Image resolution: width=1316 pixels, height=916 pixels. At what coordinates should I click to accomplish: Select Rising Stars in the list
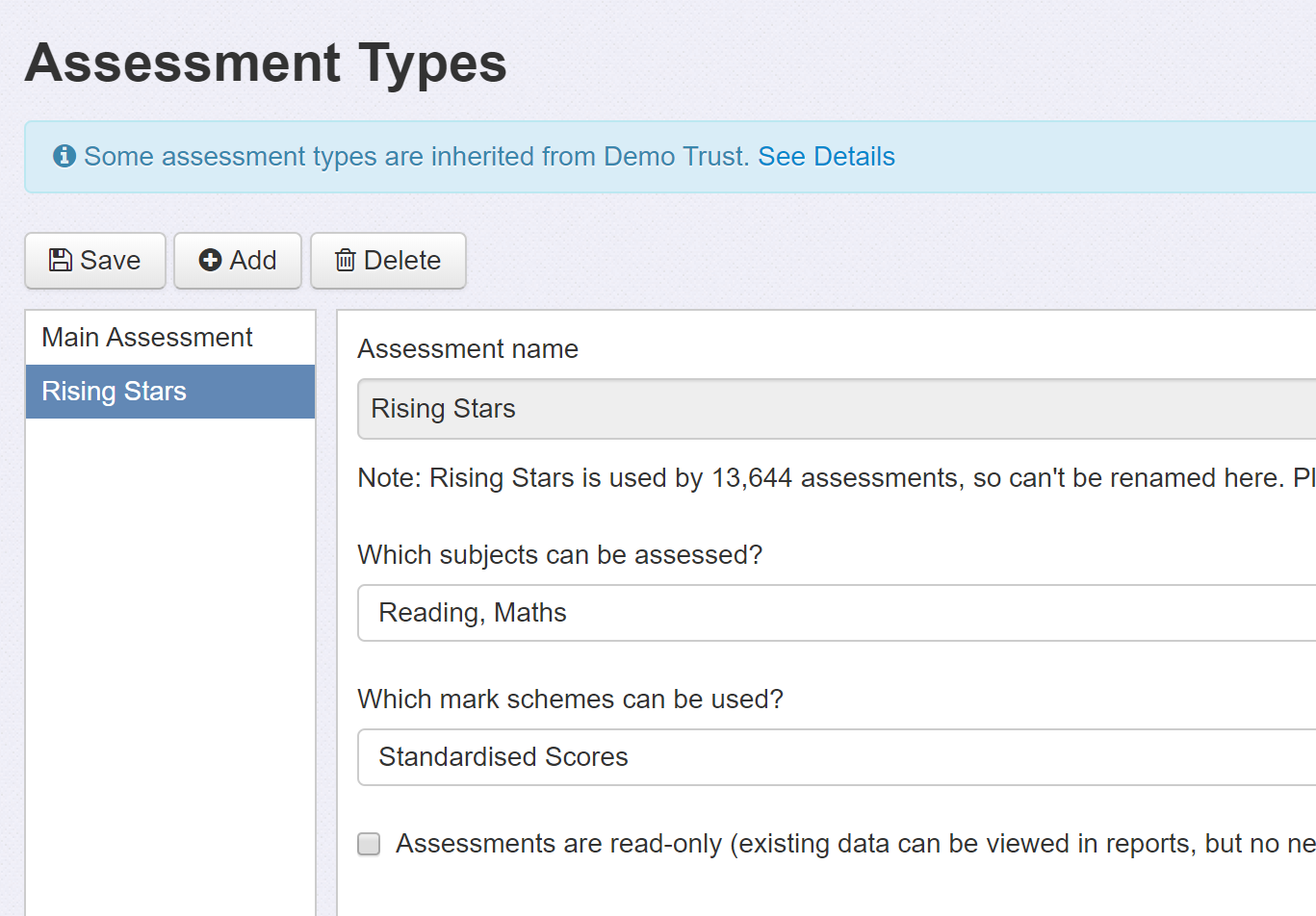170,392
